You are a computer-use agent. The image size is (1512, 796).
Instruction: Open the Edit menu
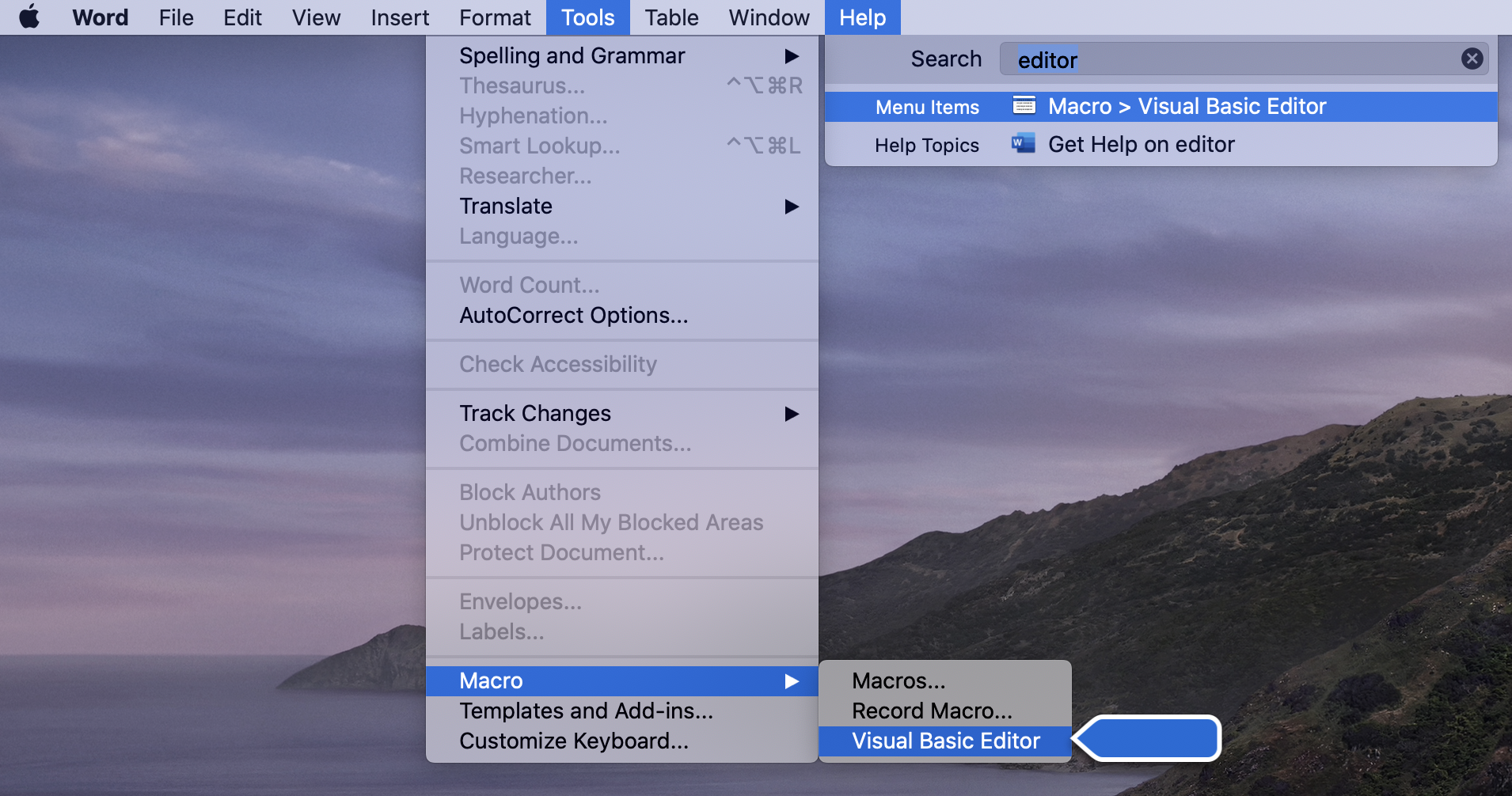(x=242, y=17)
